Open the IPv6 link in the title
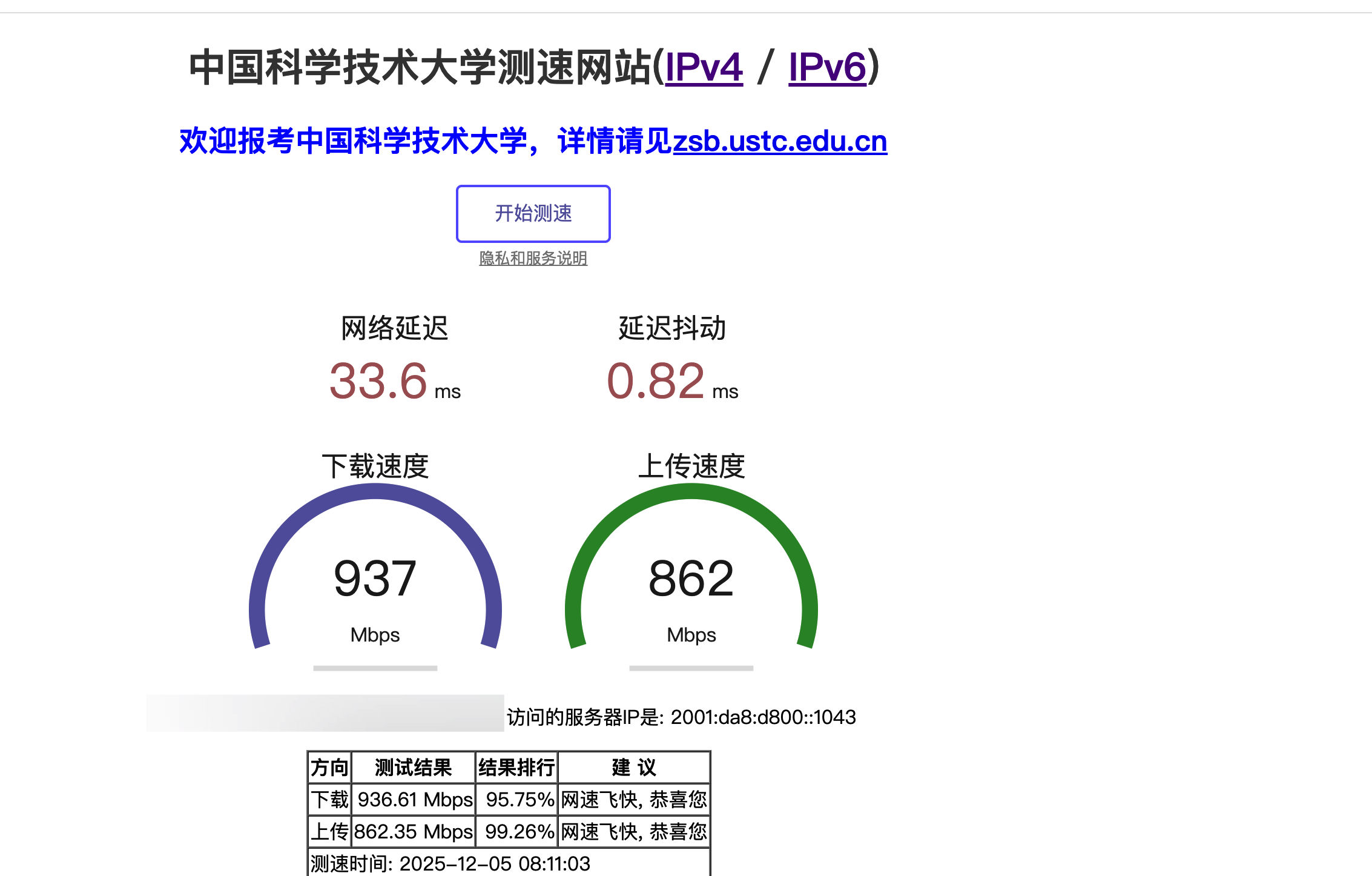Viewport: 1372px width, 876px height. pyautogui.click(x=827, y=67)
